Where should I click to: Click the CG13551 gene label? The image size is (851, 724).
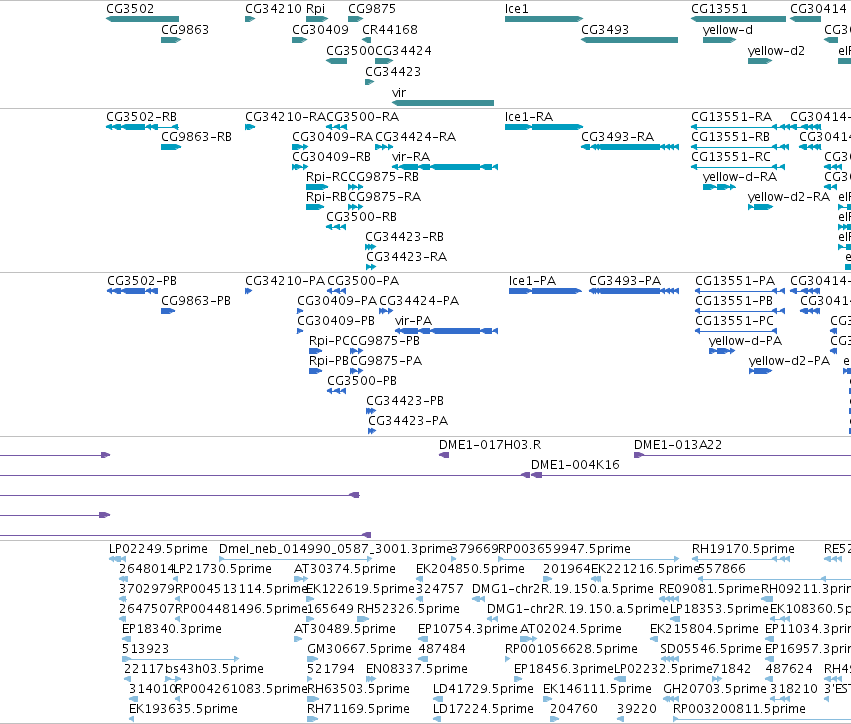click(x=719, y=9)
